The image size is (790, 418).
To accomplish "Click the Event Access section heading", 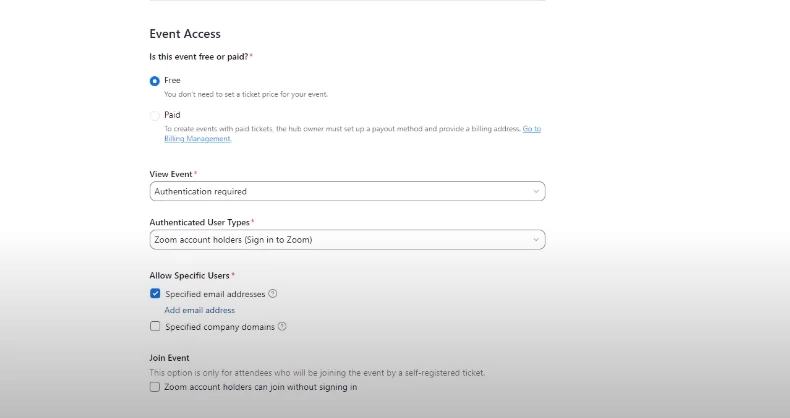I will tap(185, 34).
